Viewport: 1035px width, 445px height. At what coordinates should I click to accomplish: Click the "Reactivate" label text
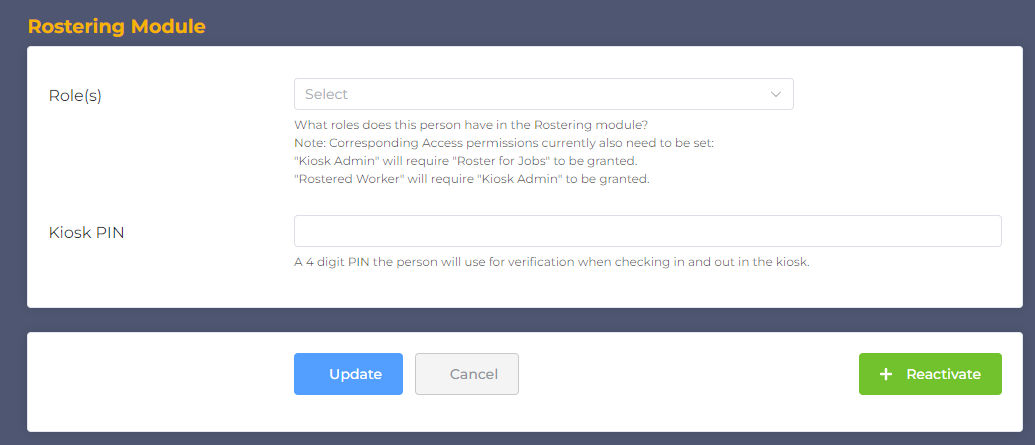tap(943, 374)
